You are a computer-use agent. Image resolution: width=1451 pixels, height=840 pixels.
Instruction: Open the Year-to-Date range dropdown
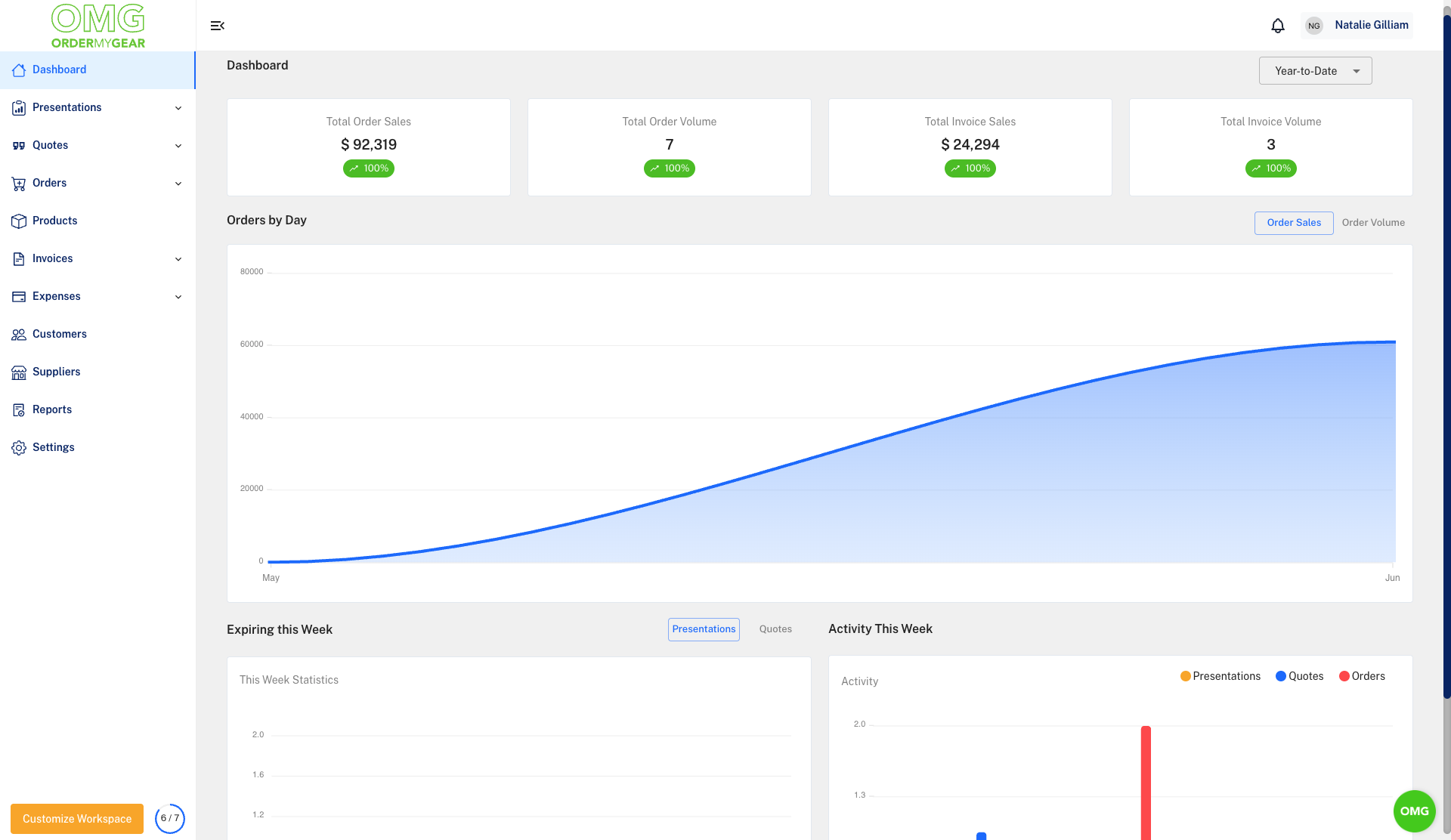tap(1315, 71)
